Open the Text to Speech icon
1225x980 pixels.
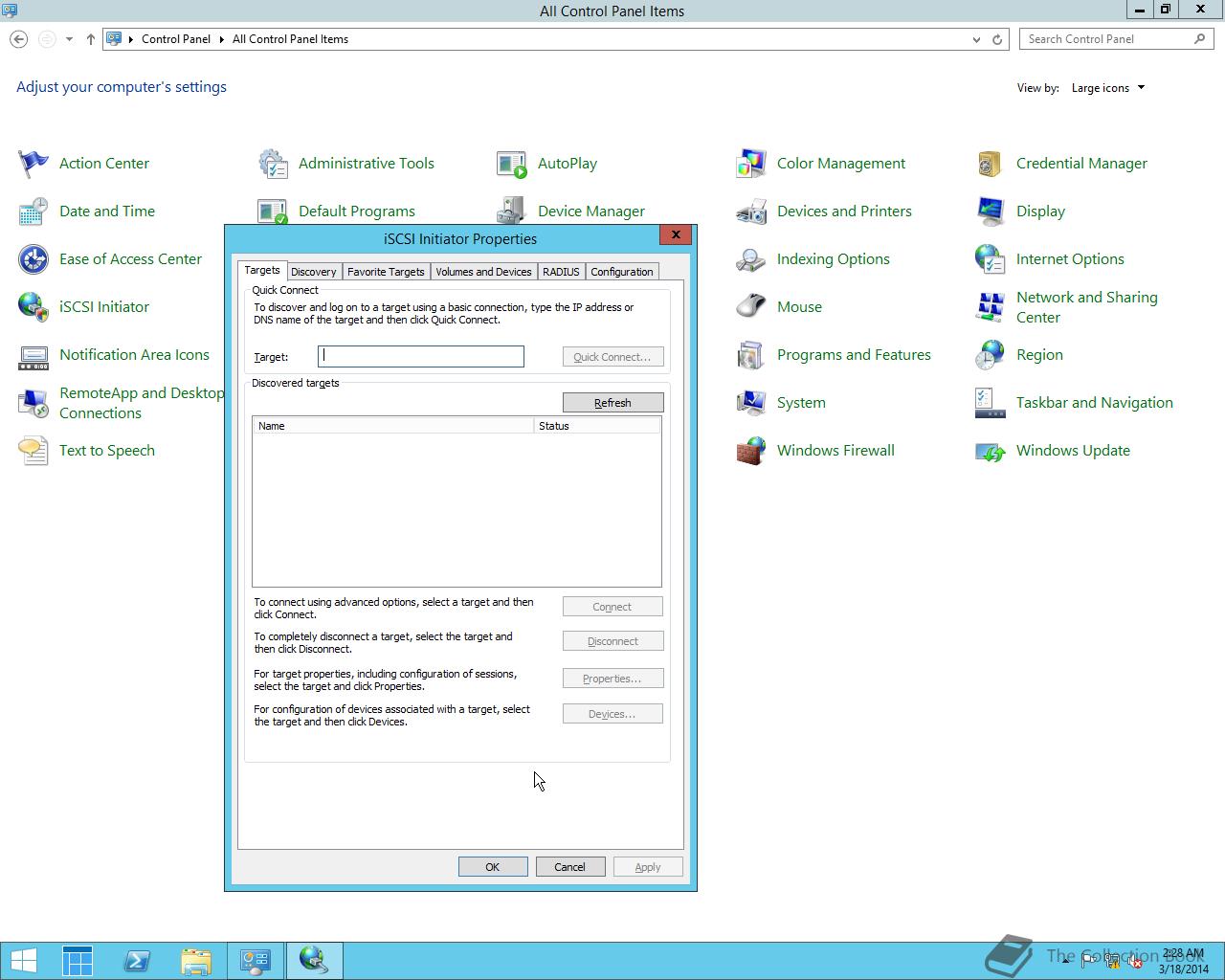[x=33, y=451]
